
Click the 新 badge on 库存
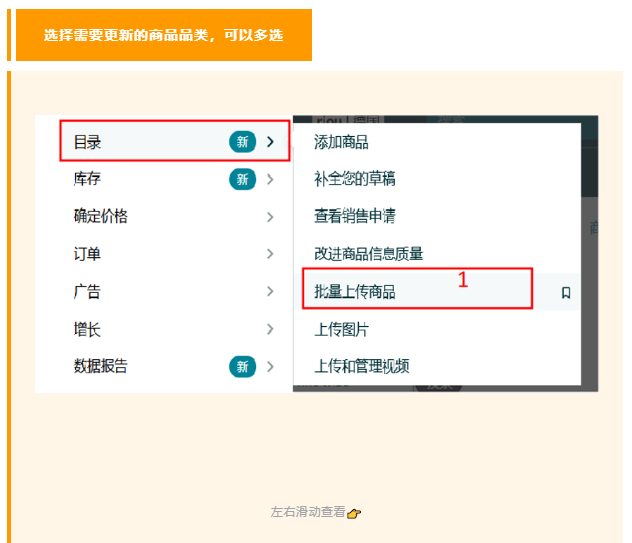(242, 180)
